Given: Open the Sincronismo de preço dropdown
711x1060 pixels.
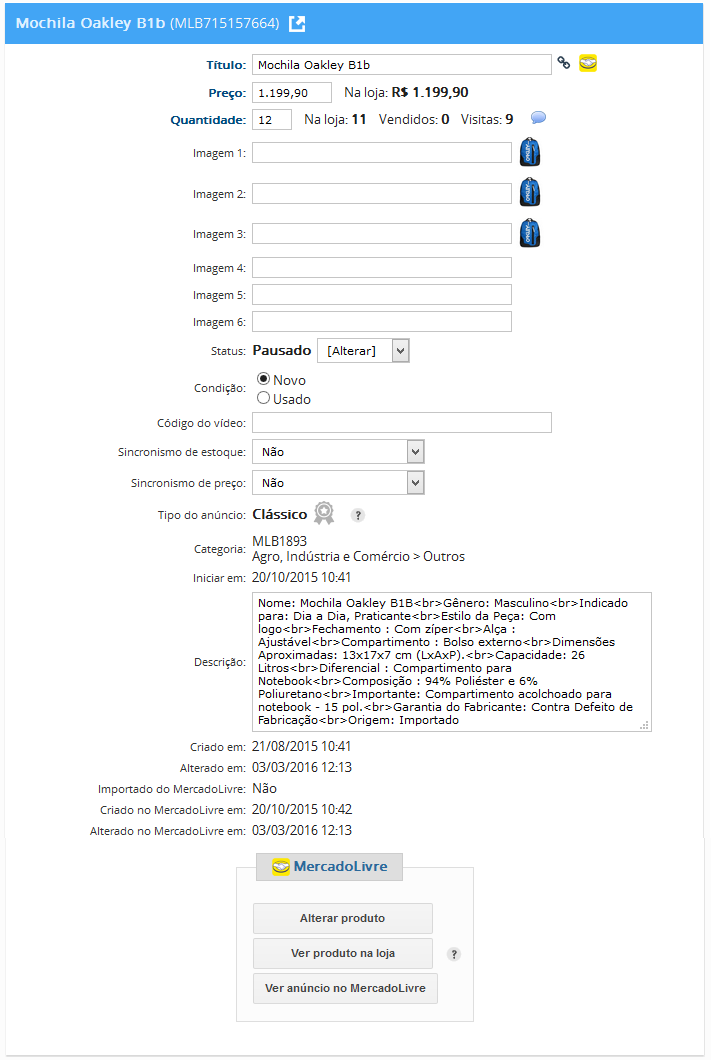Looking at the screenshot, I should (338, 483).
